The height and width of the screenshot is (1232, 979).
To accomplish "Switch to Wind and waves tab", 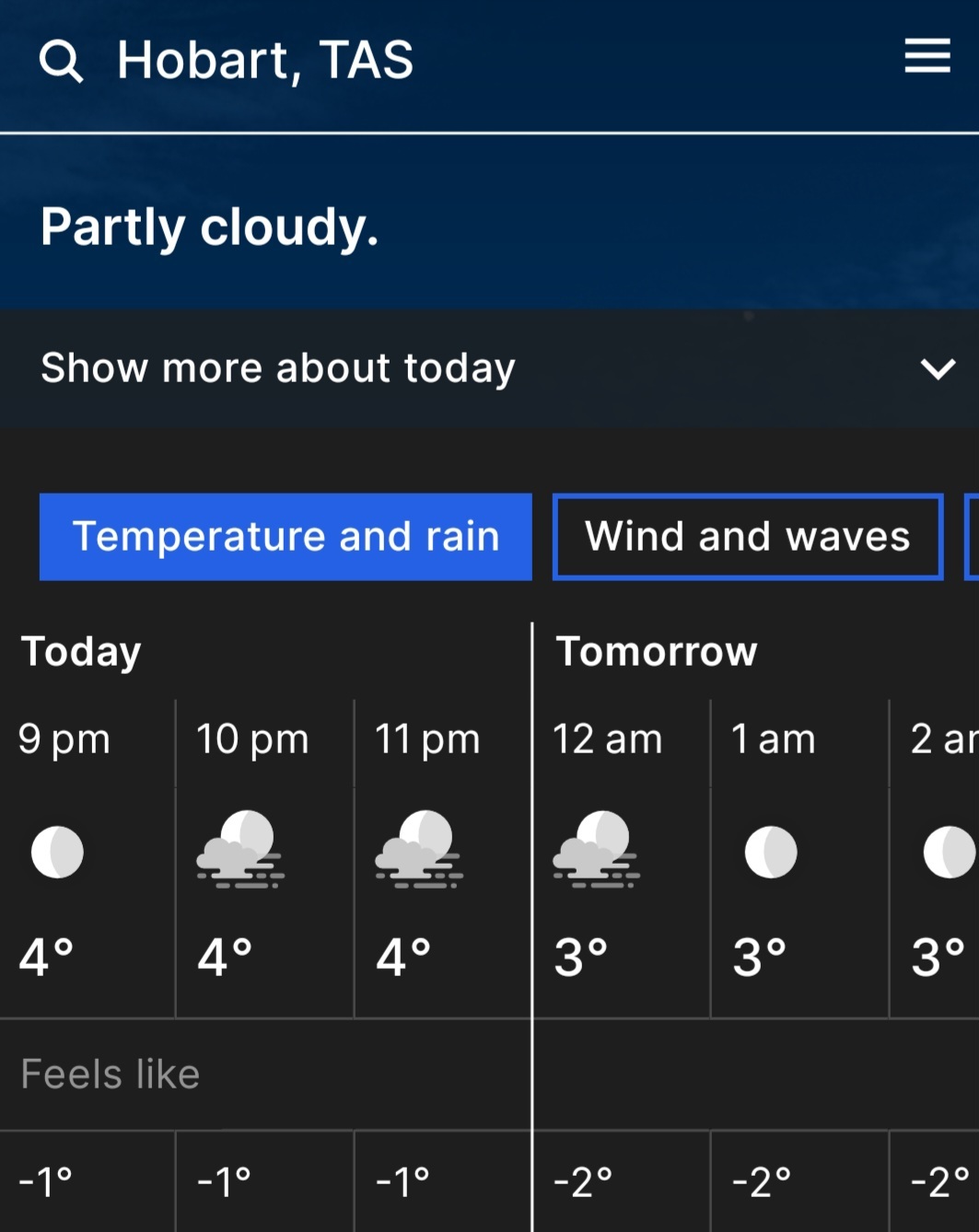I will tap(748, 537).
